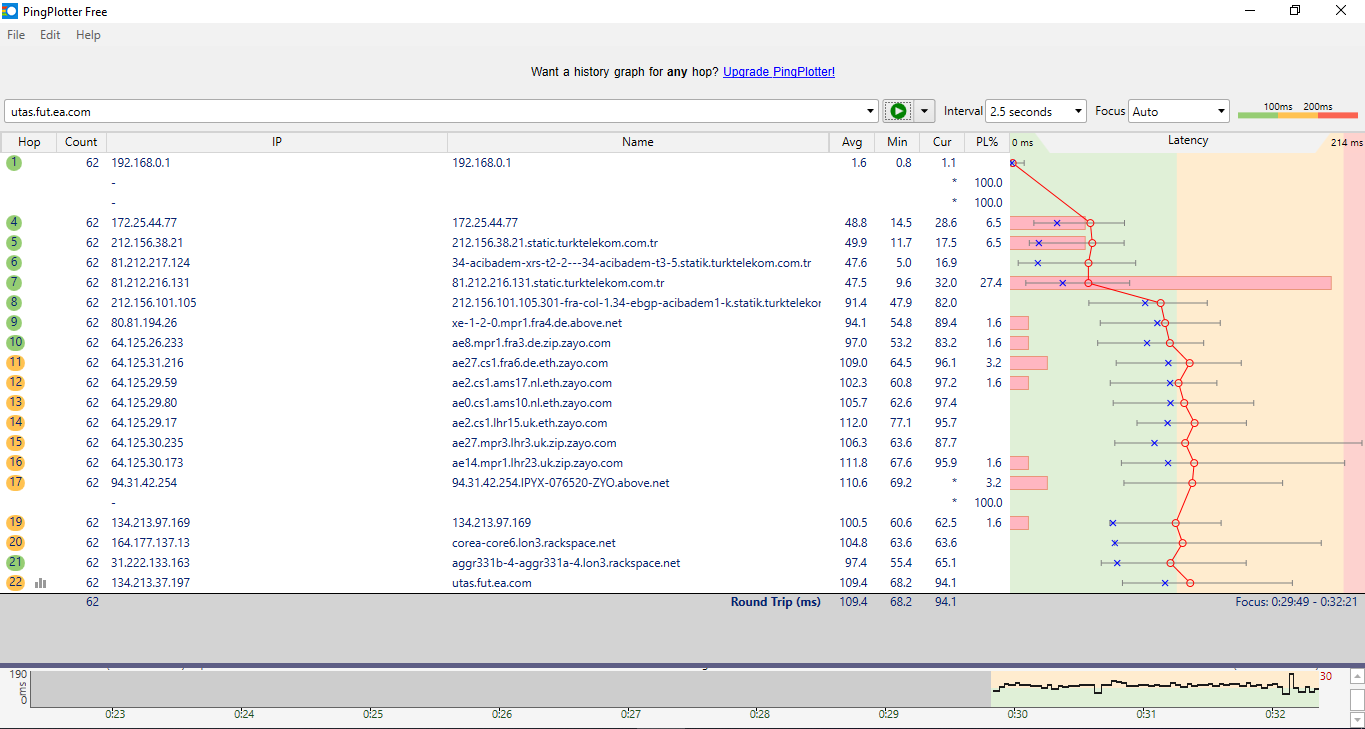The width and height of the screenshot is (1365, 729).
Task: Click the hop 7 circle icon
Action: [x=14, y=282]
